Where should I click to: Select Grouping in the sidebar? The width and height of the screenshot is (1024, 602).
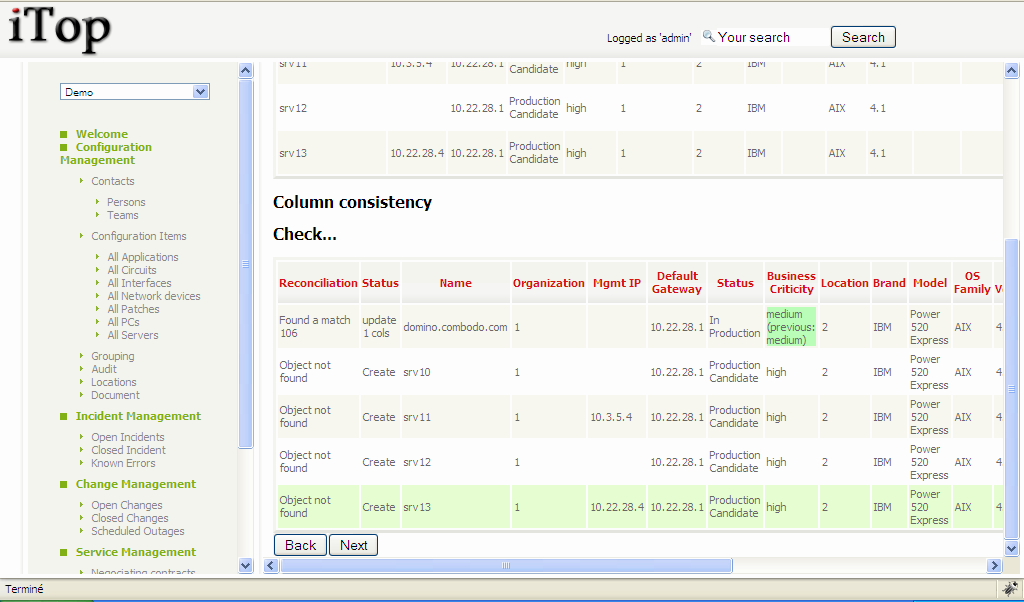point(112,356)
